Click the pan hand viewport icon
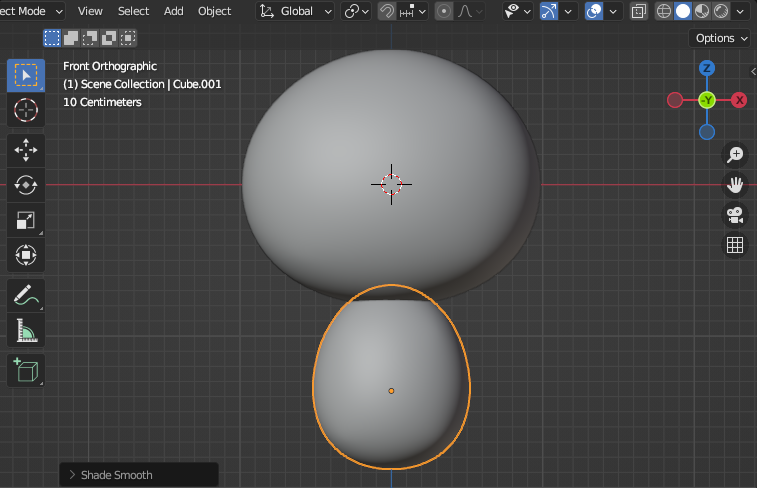 (x=735, y=185)
